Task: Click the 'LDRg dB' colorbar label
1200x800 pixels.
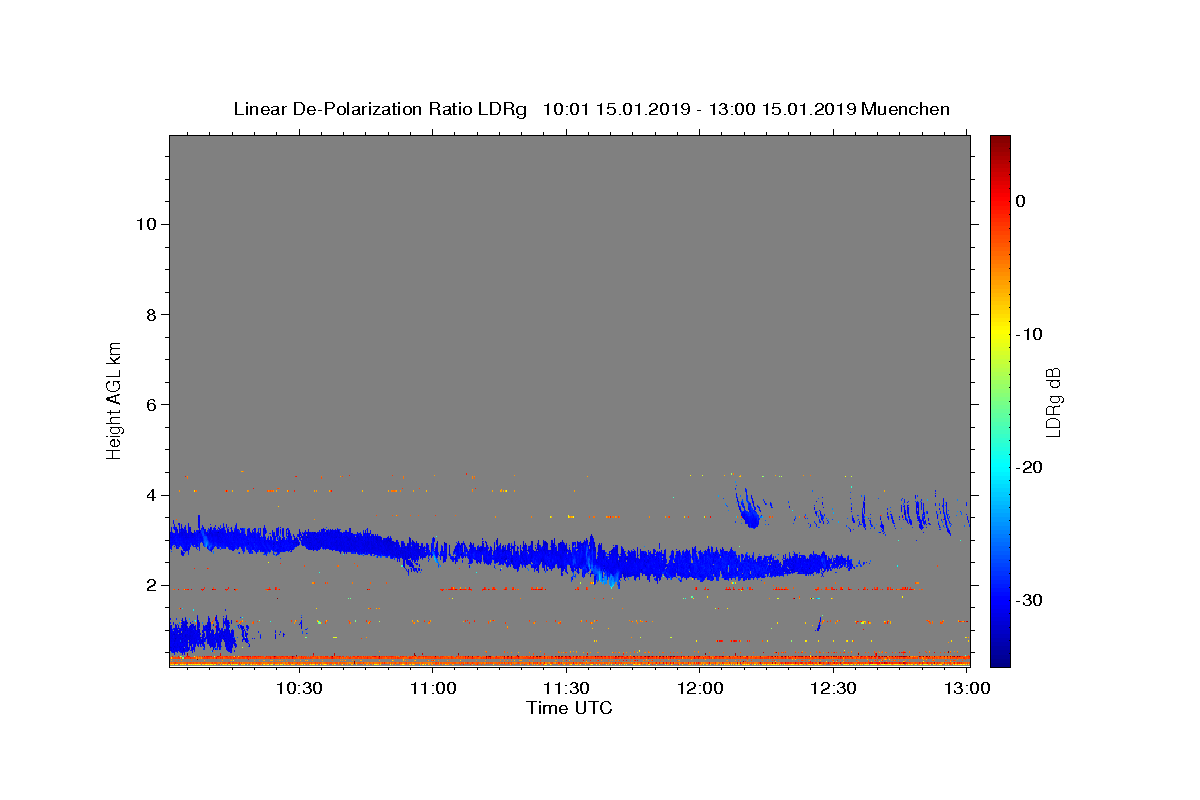Action: point(1053,401)
